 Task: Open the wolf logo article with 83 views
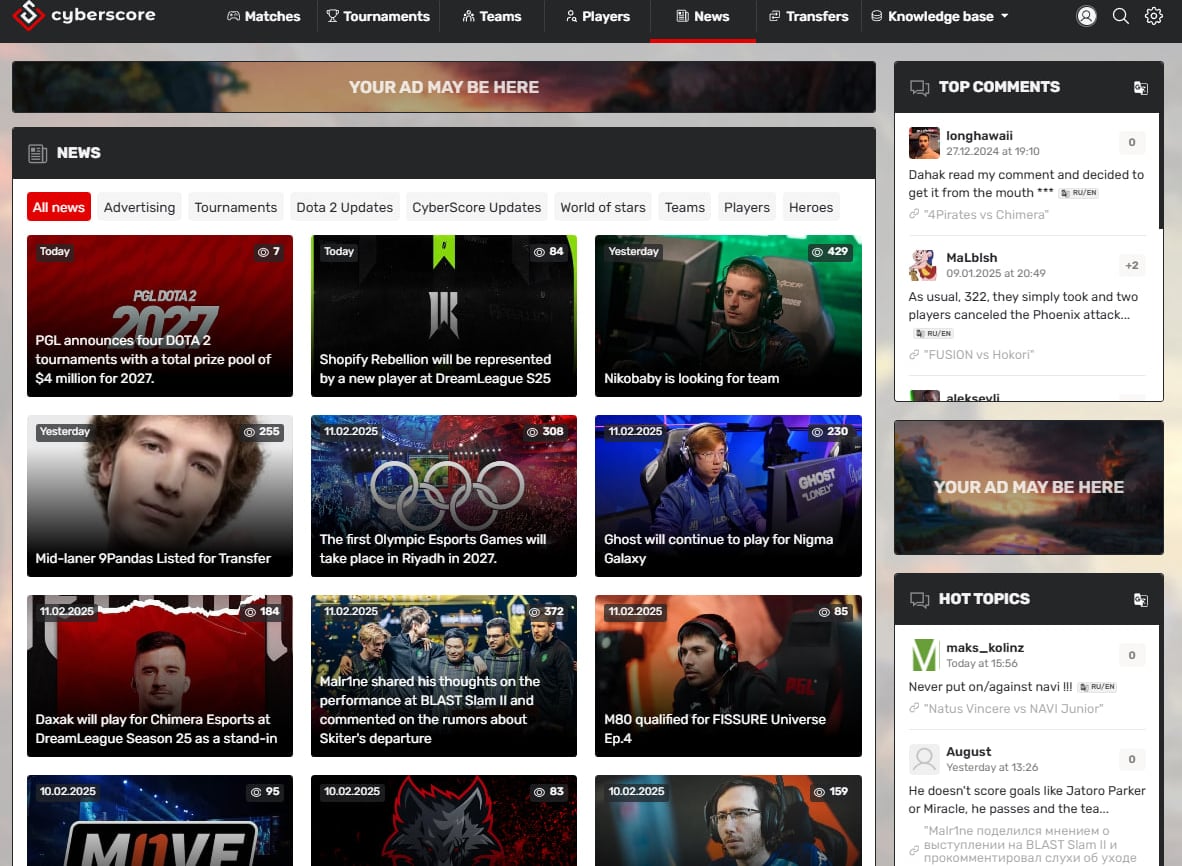(x=444, y=821)
